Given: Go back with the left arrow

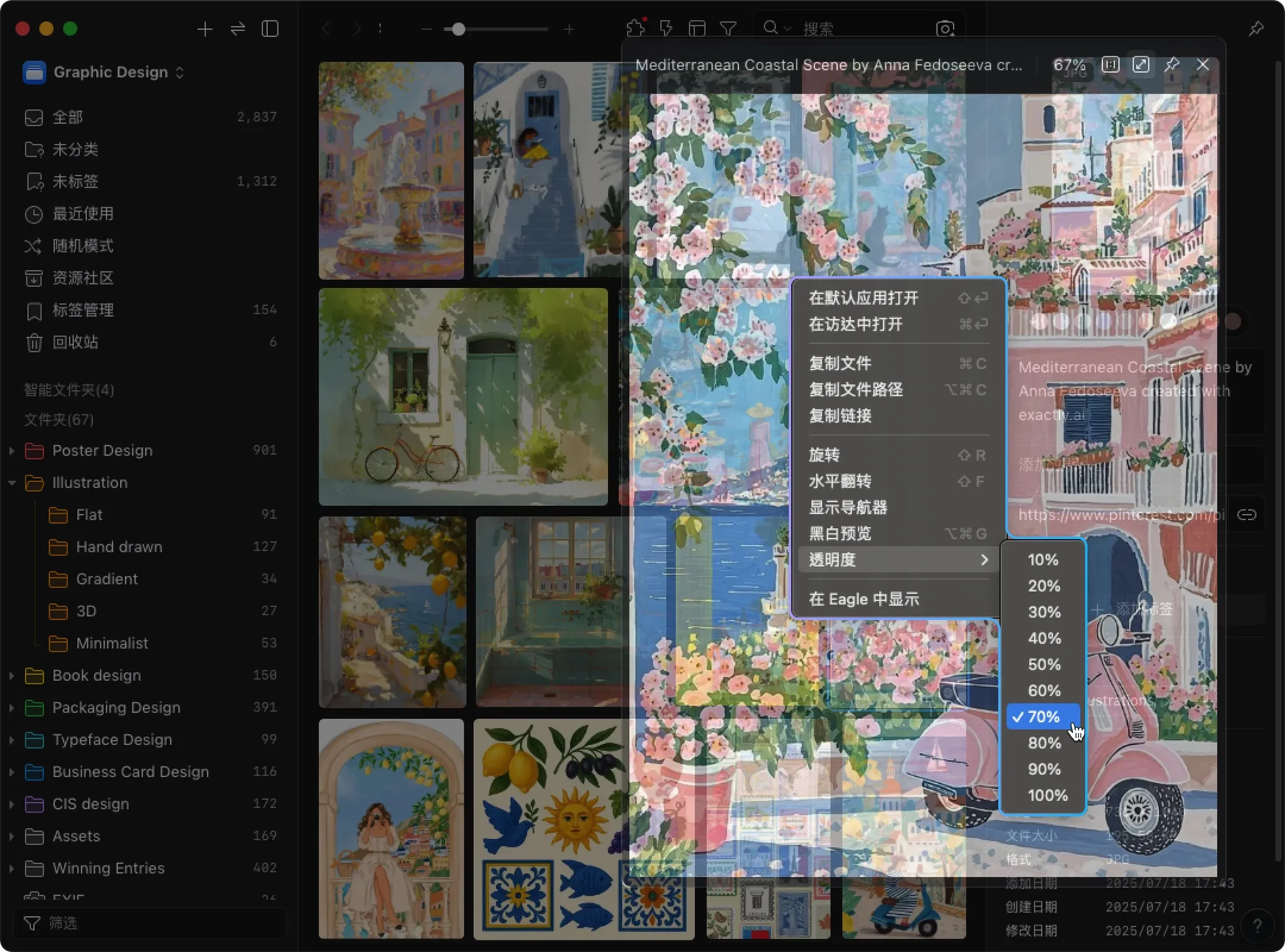Looking at the screenshot, I should (326, 29).
